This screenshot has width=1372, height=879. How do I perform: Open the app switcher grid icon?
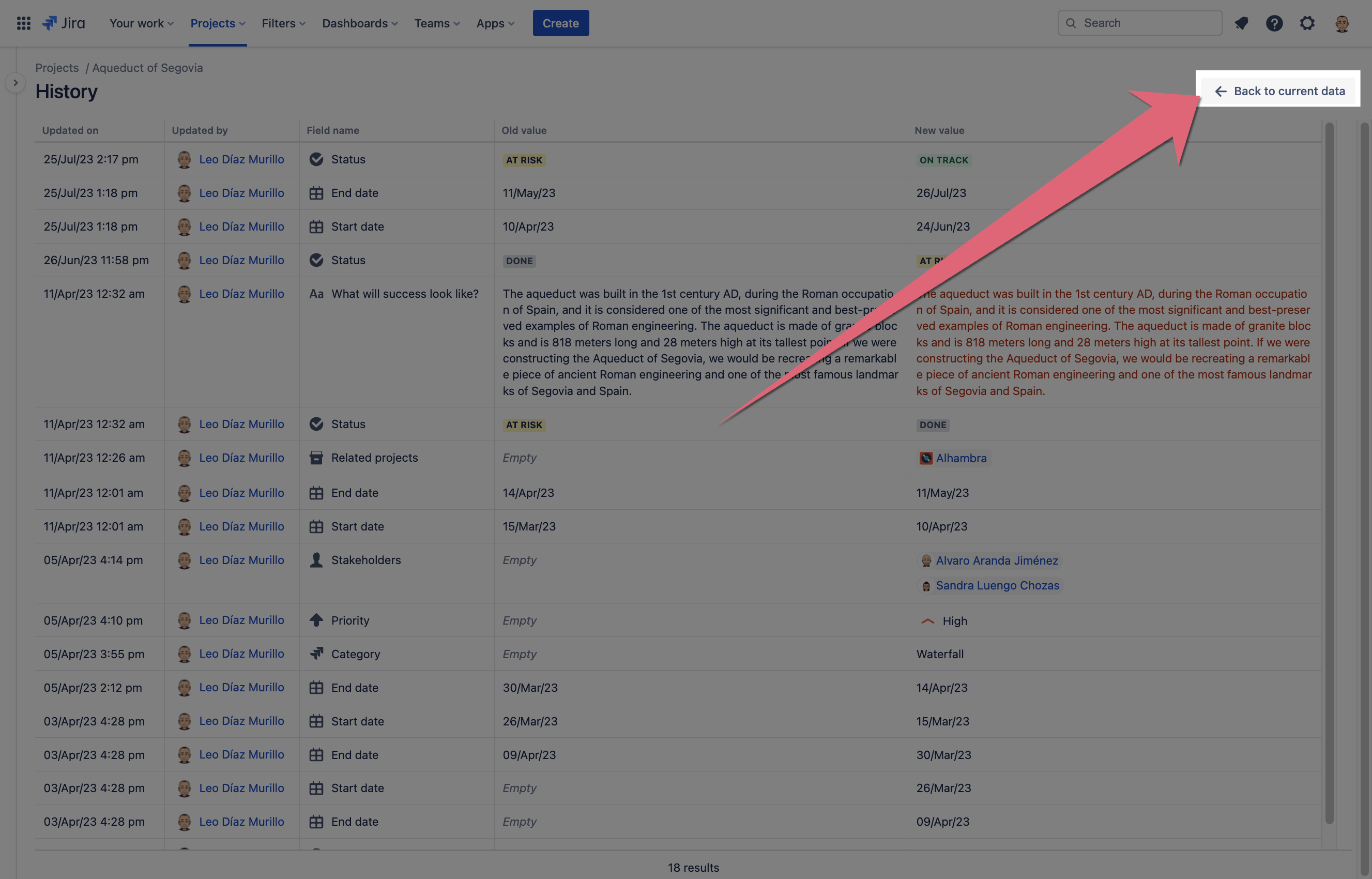[x=23, y=23]
